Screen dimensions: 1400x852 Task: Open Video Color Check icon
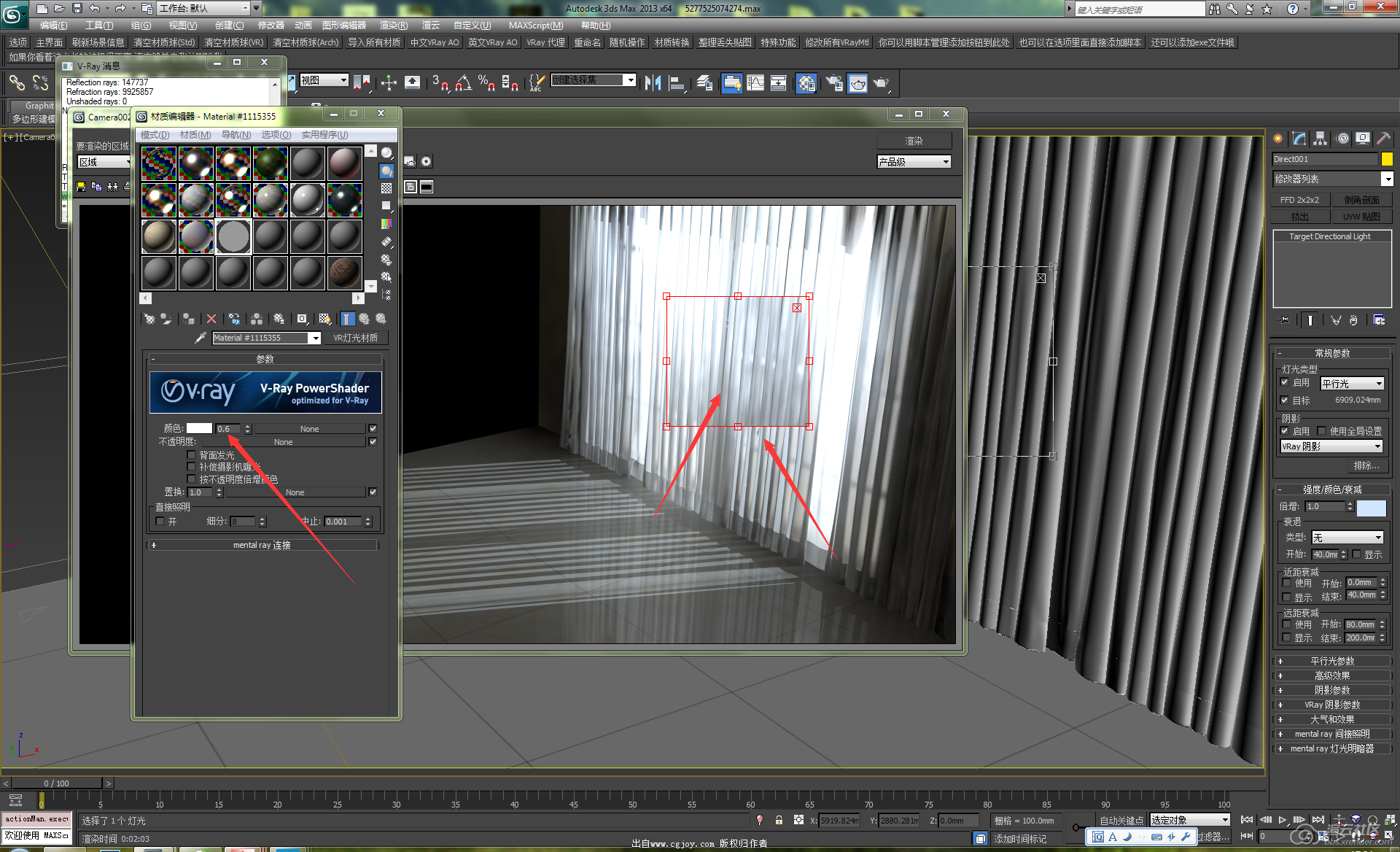[386, 224]
